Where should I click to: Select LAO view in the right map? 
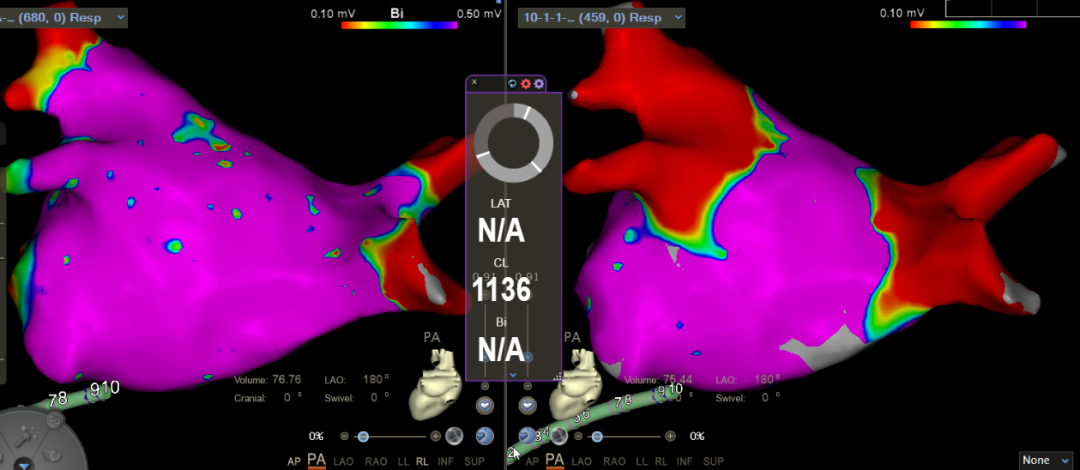point(583,461)
